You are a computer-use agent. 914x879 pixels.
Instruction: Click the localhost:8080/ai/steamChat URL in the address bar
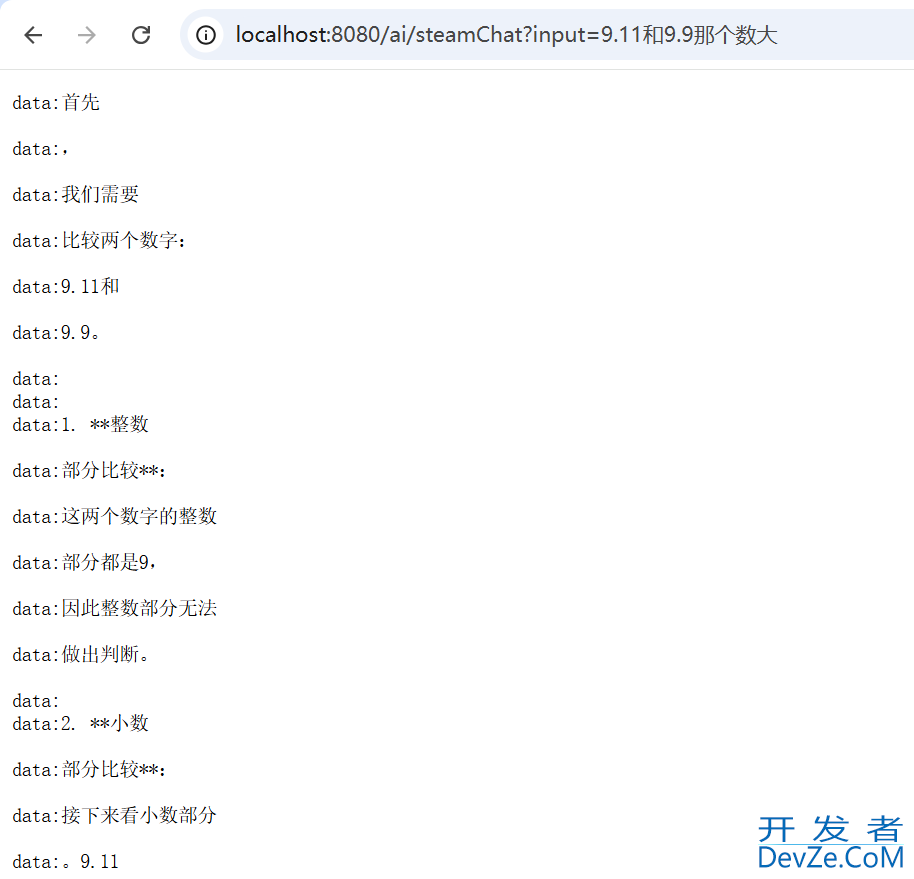point(506,35)
